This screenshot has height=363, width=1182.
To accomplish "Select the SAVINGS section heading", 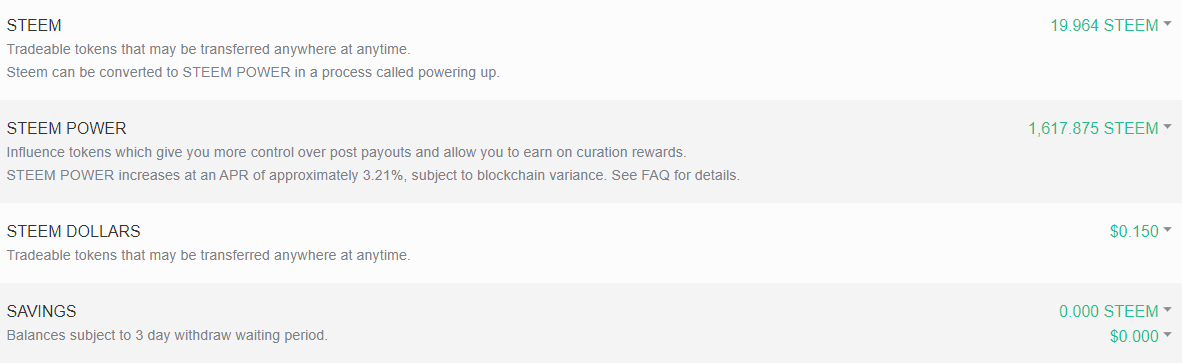I will (x=41, y=311).
